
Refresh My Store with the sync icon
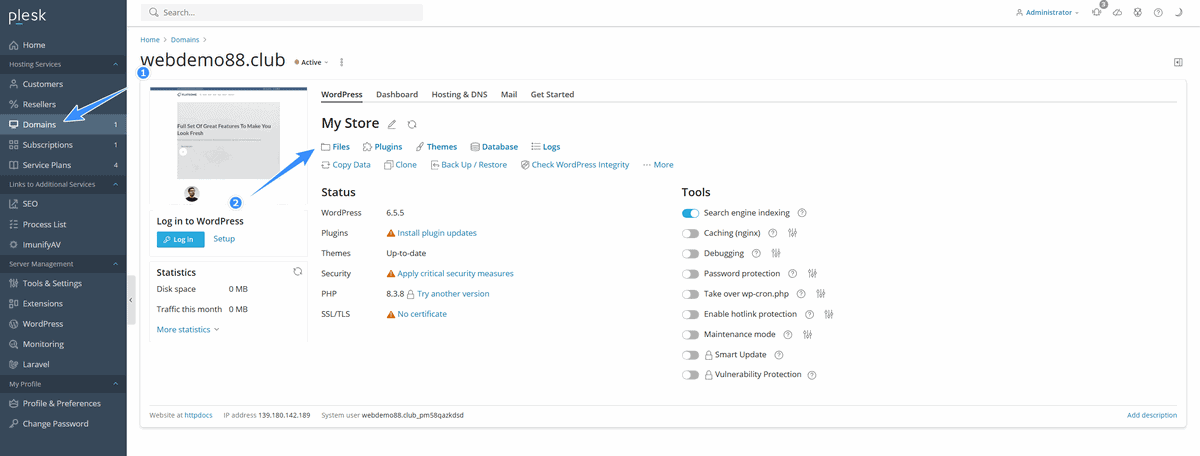point(412,124)
